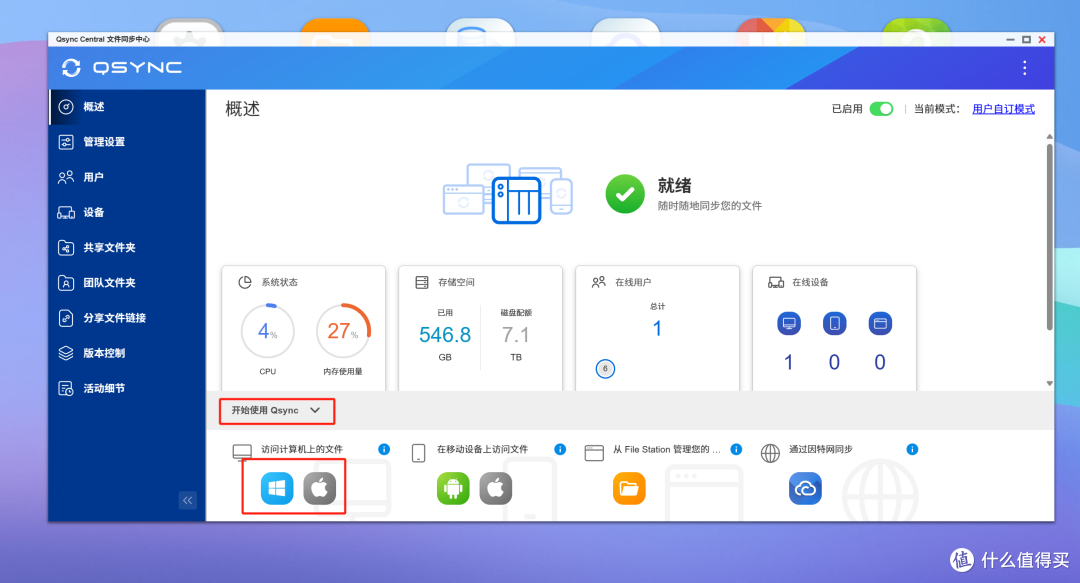The image size is (1080, 583).
Task: Select 共享文件夹 in sidebar
Action: click(127, 247)
